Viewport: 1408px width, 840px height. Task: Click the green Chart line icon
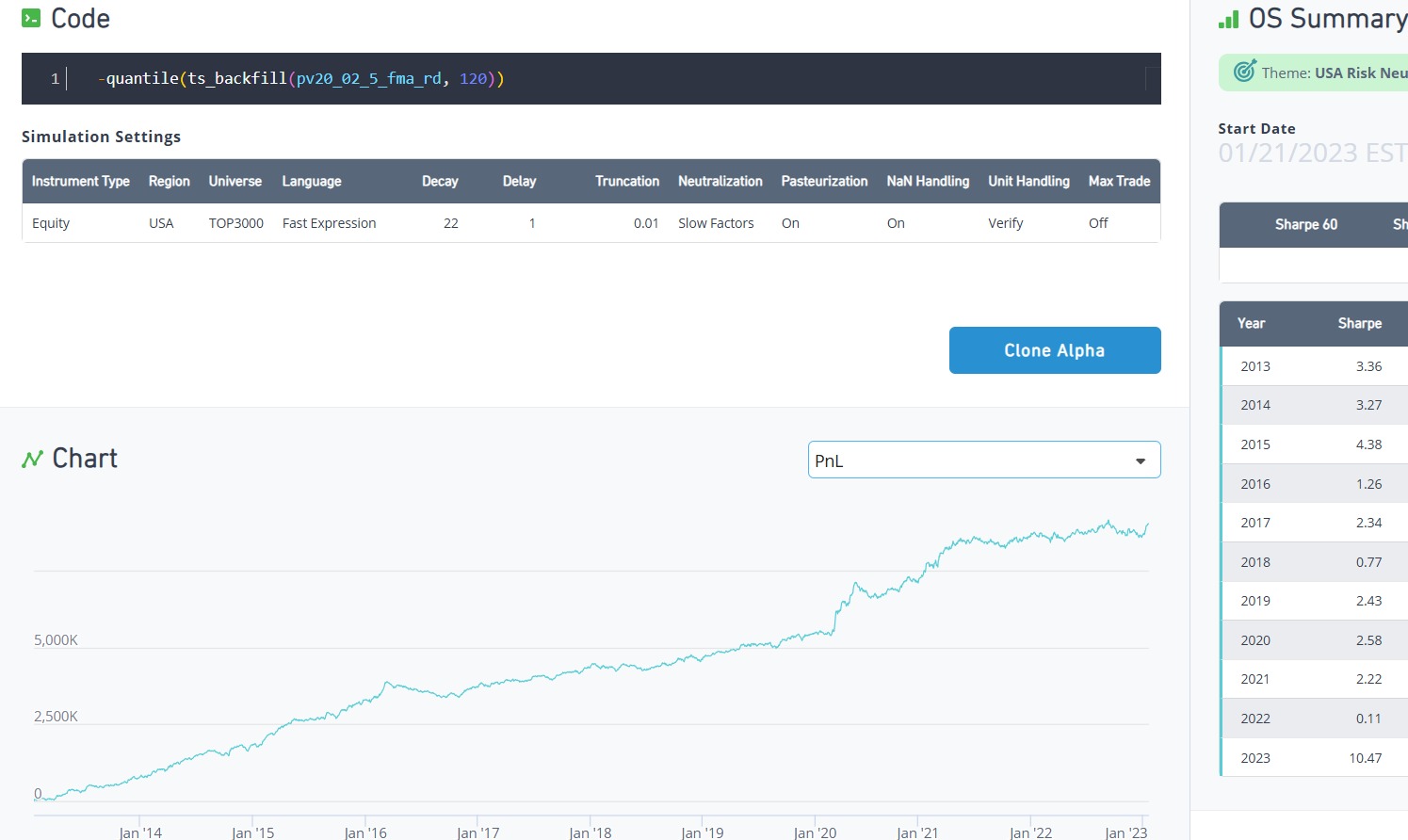(x=32, y=459)
